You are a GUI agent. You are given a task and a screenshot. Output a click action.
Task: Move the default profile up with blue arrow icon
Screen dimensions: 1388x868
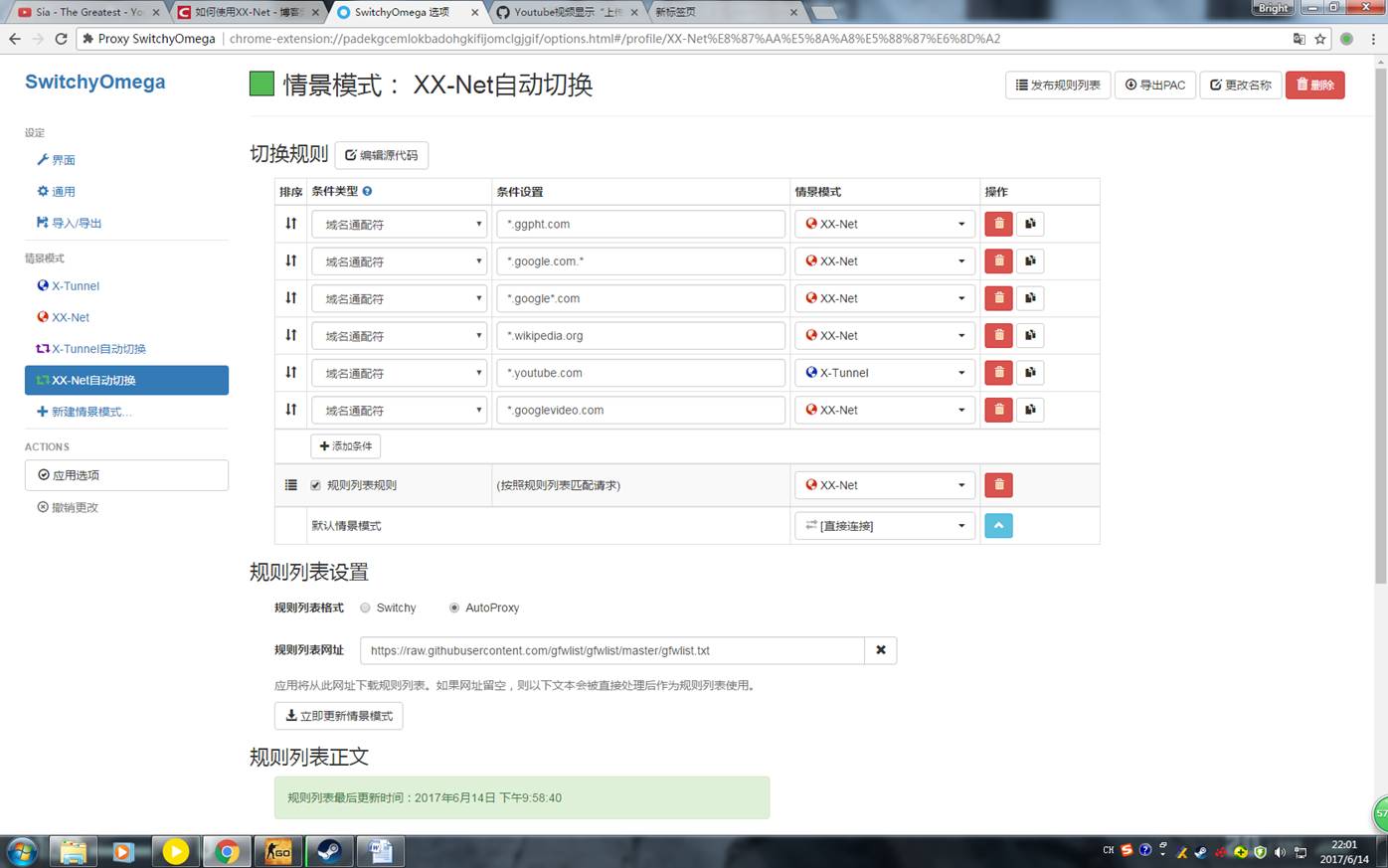pyautogui.click(x=998, y=525)
